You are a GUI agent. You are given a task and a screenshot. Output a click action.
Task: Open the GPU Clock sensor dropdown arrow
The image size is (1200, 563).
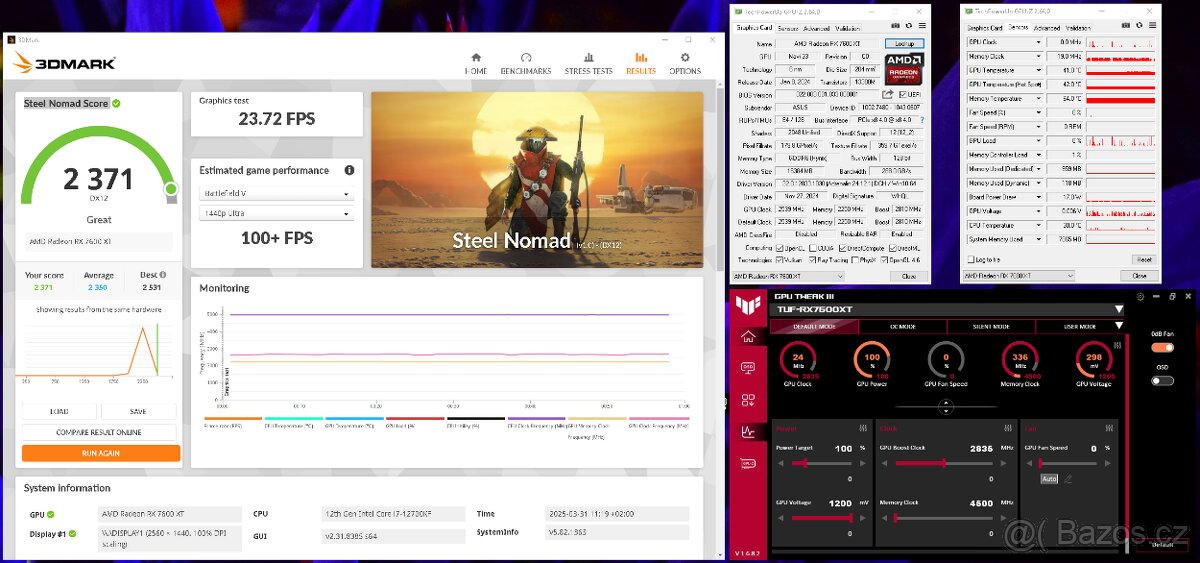click(1038, 42)
